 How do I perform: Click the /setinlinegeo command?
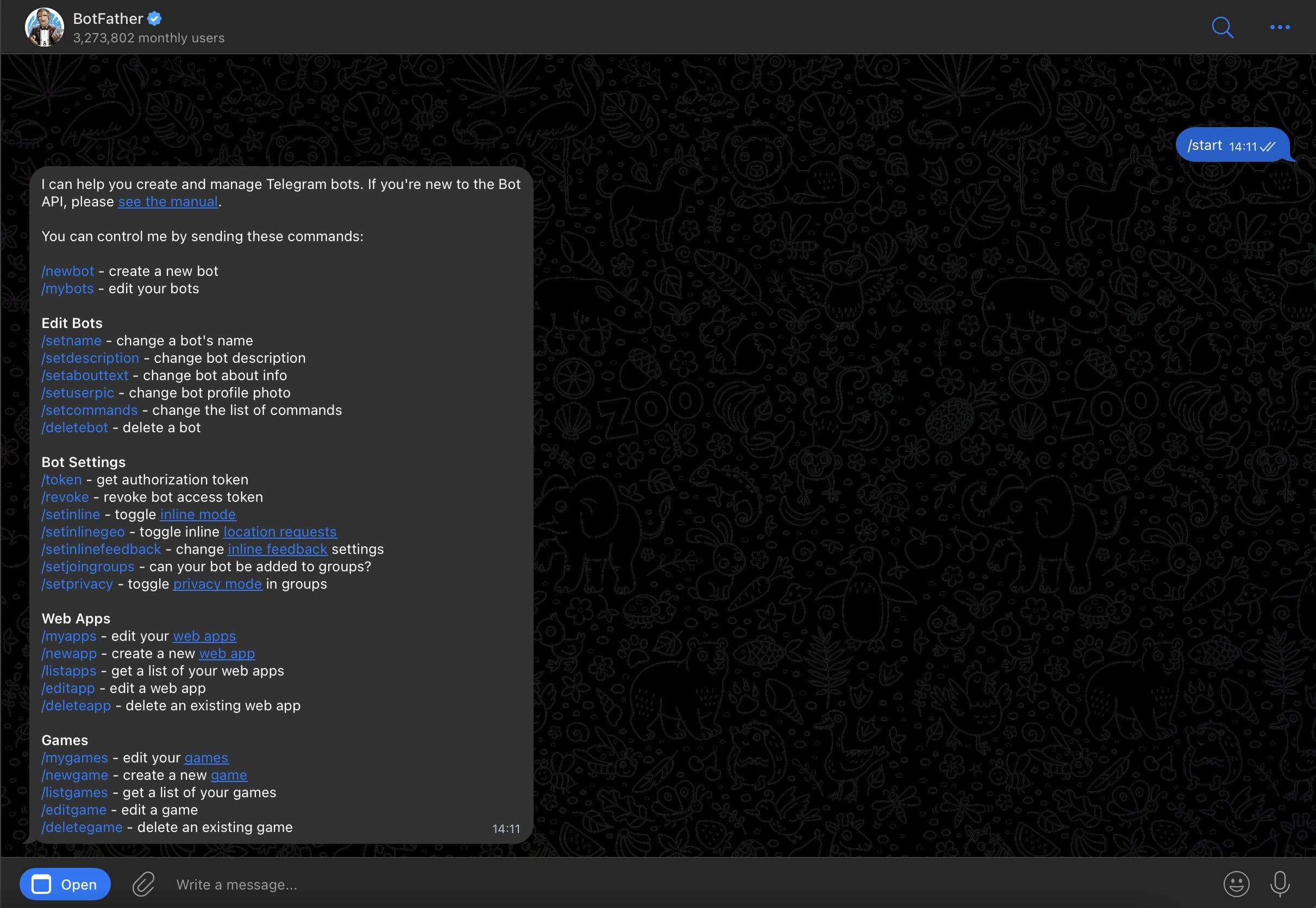pyautogui.click(x=83, y=532)
